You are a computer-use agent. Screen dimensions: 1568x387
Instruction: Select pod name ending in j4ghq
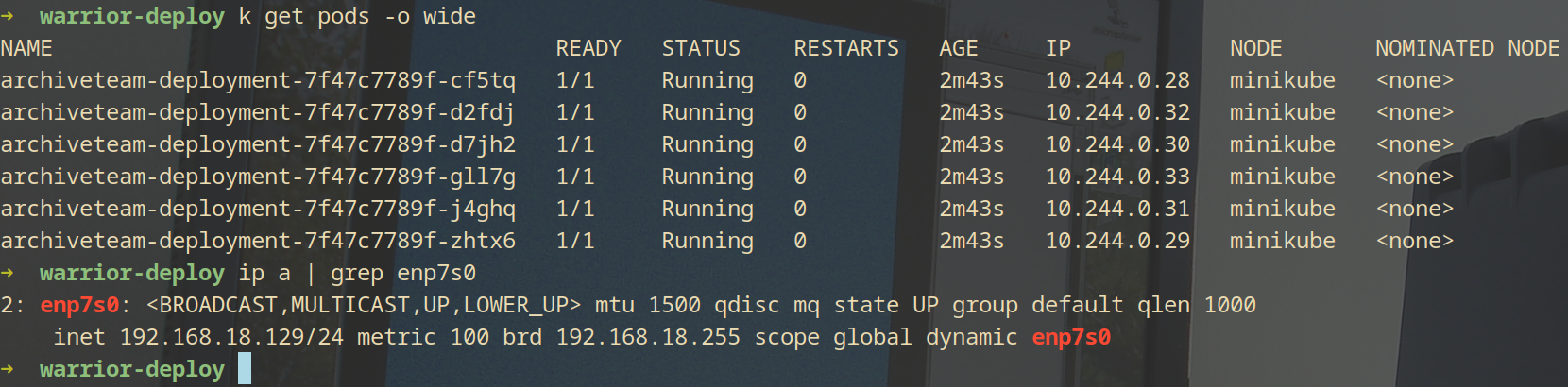tap(258, 209)
